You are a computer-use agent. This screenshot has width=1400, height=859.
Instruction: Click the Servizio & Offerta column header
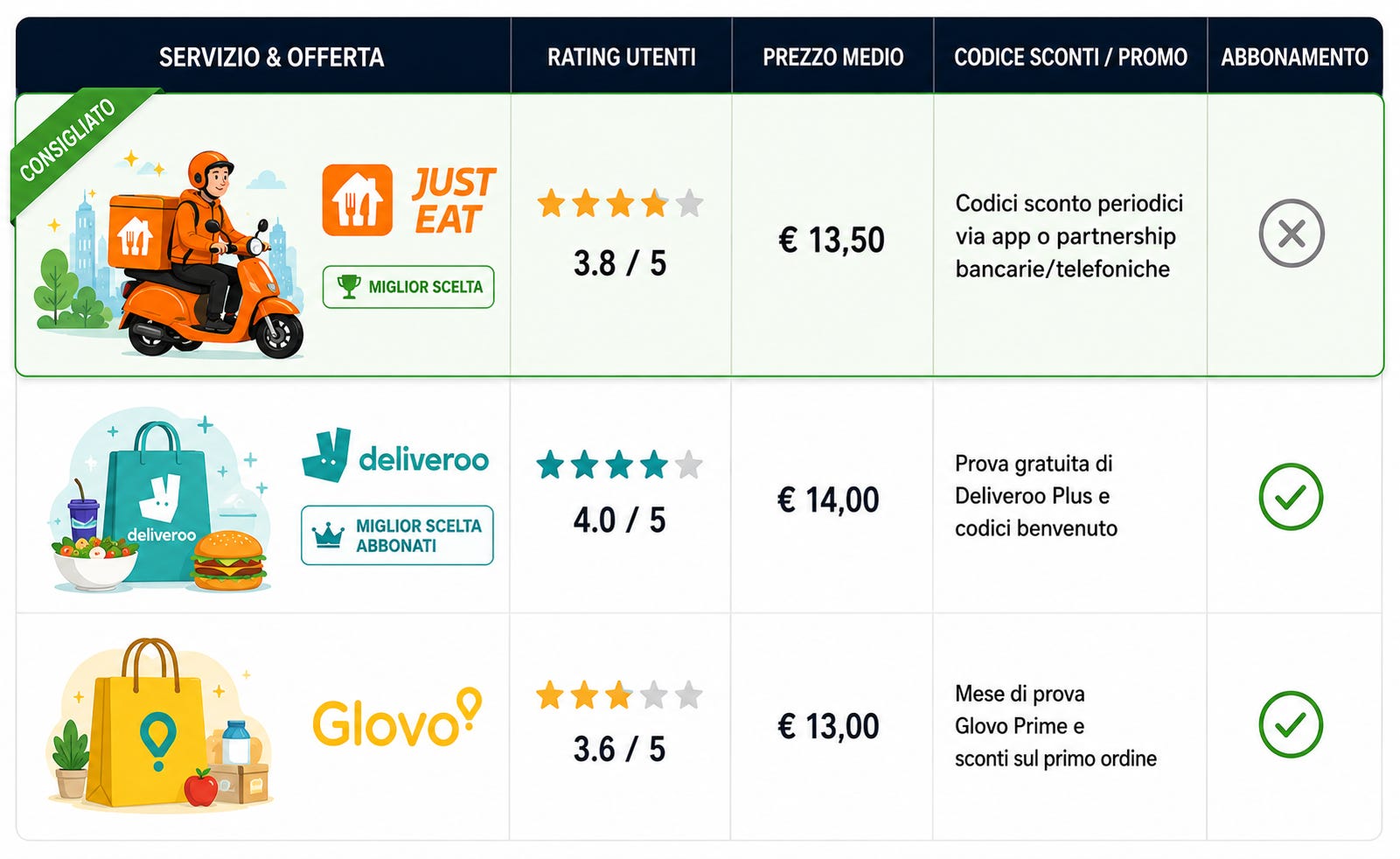click(271, 58)
